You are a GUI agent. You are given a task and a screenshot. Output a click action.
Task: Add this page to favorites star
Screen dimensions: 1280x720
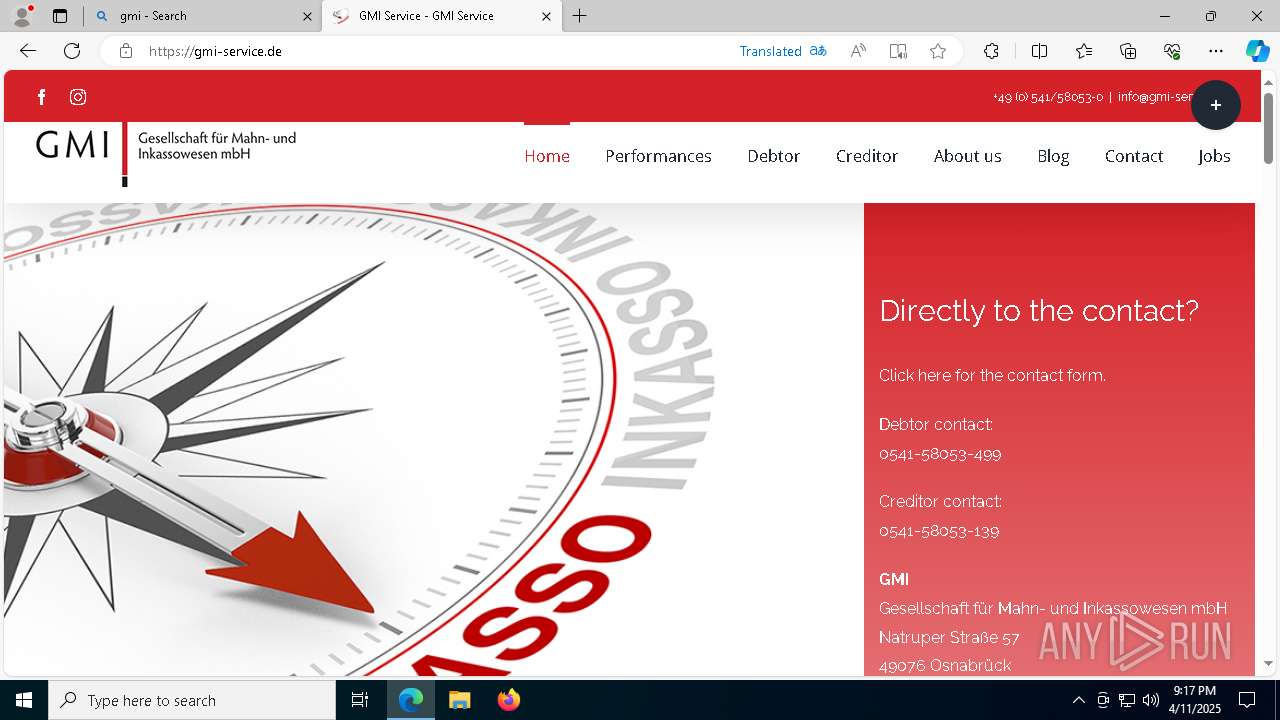coord(937,51)
